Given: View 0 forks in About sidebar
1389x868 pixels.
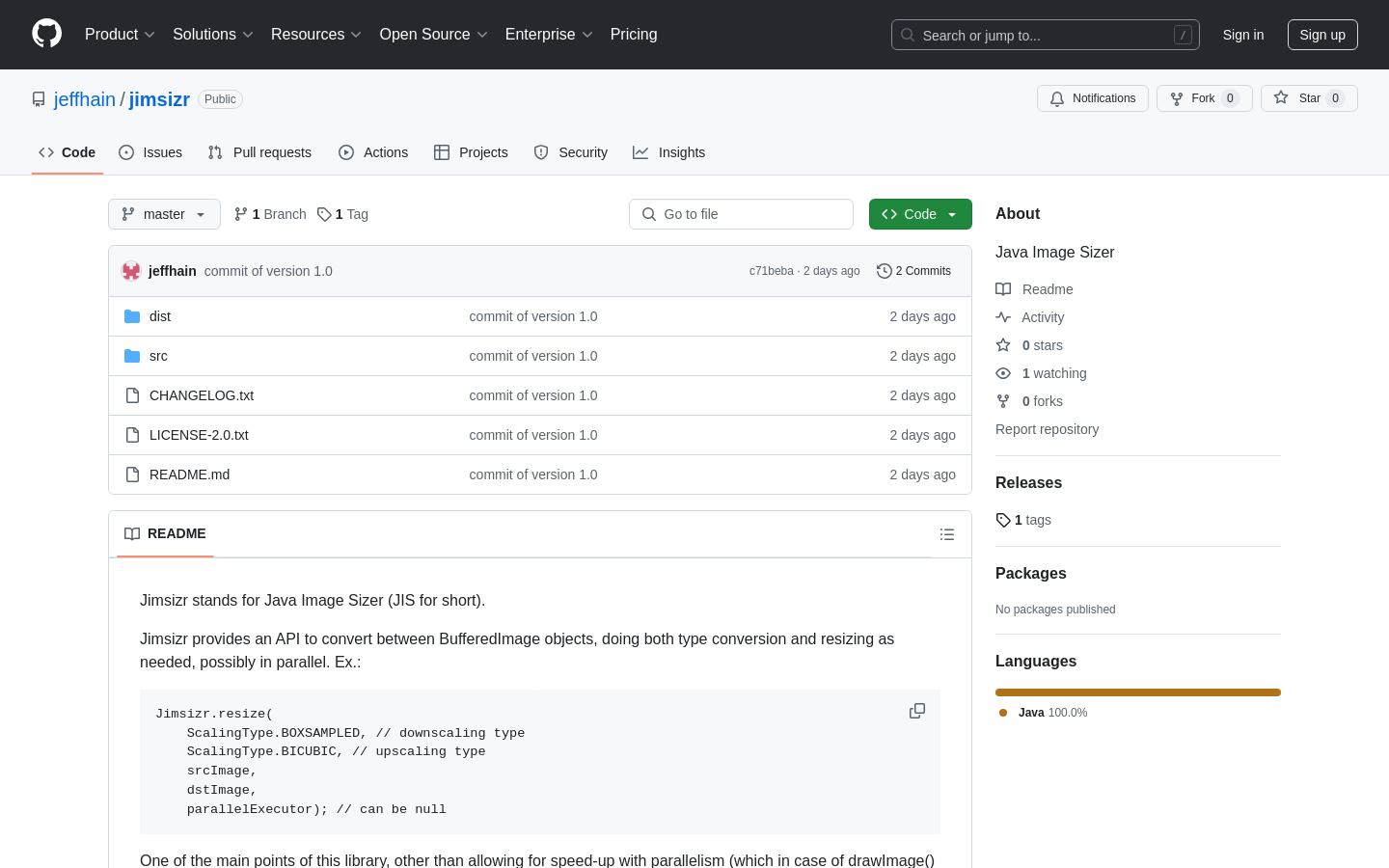Looking at the screenshot, I should [x=1029, y=401].
